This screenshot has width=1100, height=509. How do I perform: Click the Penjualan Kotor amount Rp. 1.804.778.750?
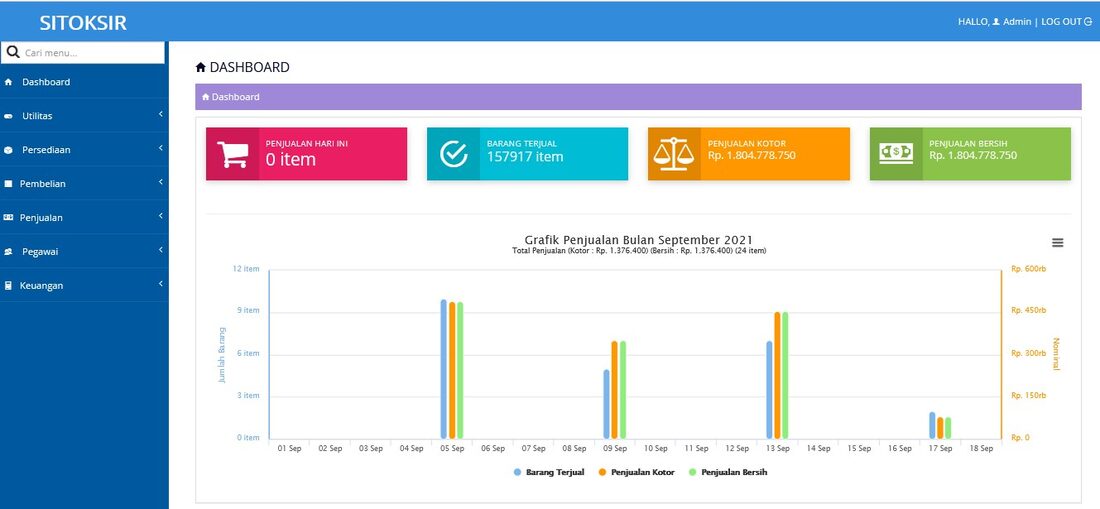tap(751, 155)
